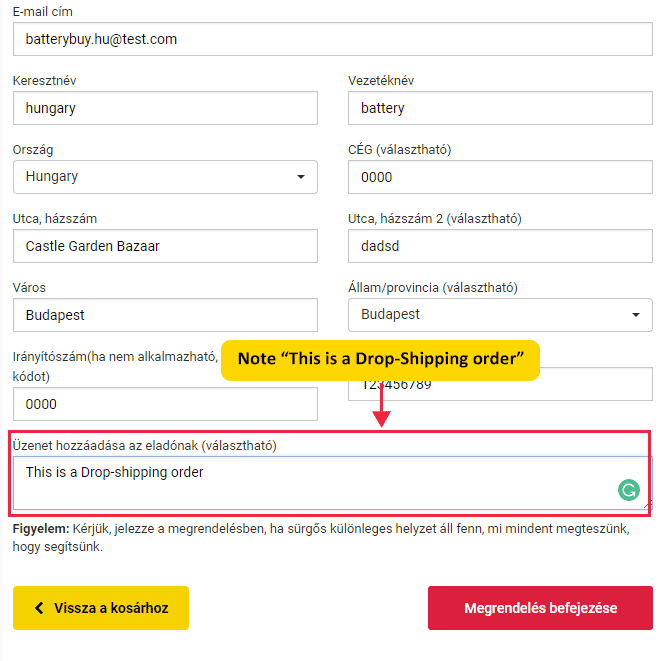Click the Irányítószám postal code field
The width and height of the screenshot is (669, 661).
point(165,404)
